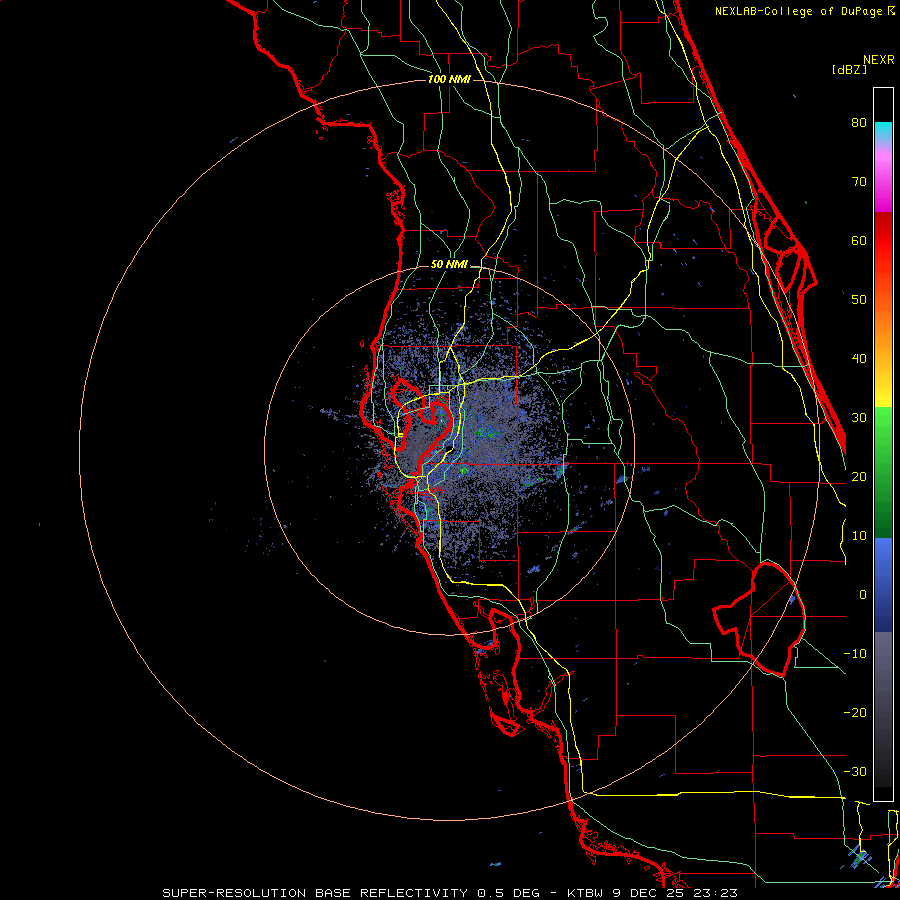
Task: Select the -30 value on the dBZ scale
Action: point(855,772)
